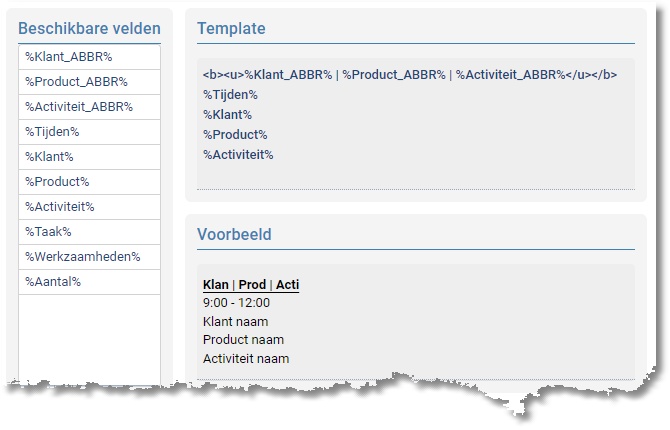
Task: Click the 'Klant naam' preview text
Action: (x=235, y=322)
